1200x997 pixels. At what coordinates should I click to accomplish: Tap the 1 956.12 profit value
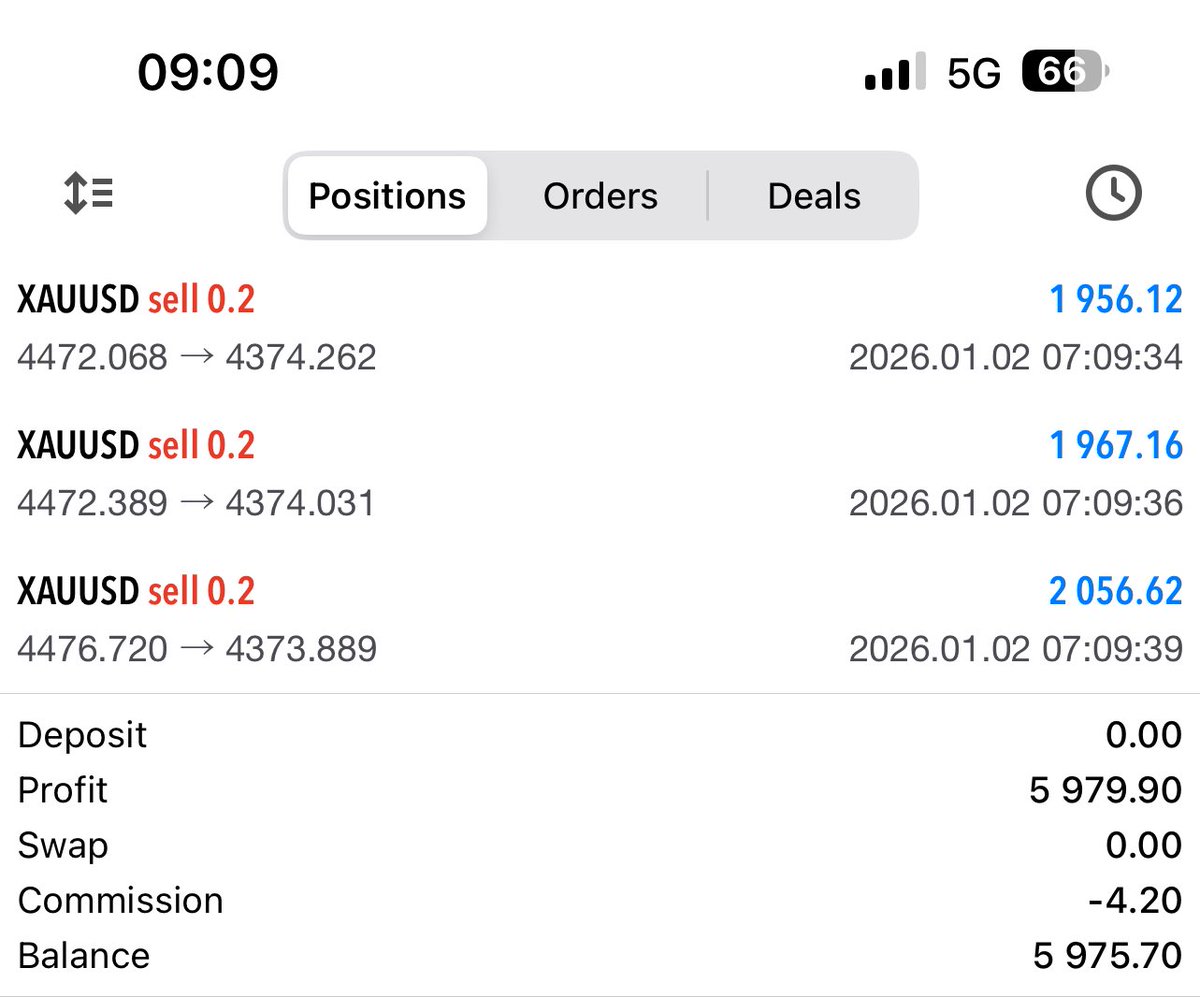click(x=1115, y=299)
